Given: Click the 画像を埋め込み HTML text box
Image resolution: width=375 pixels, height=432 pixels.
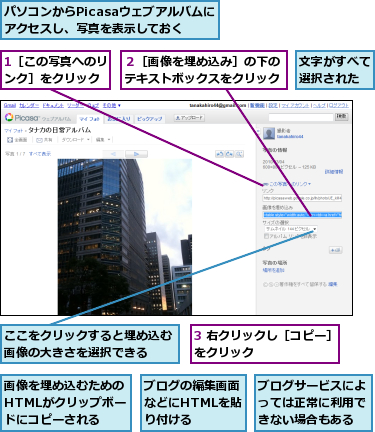Looking at the screenshot, I should [x=302, y=215].
